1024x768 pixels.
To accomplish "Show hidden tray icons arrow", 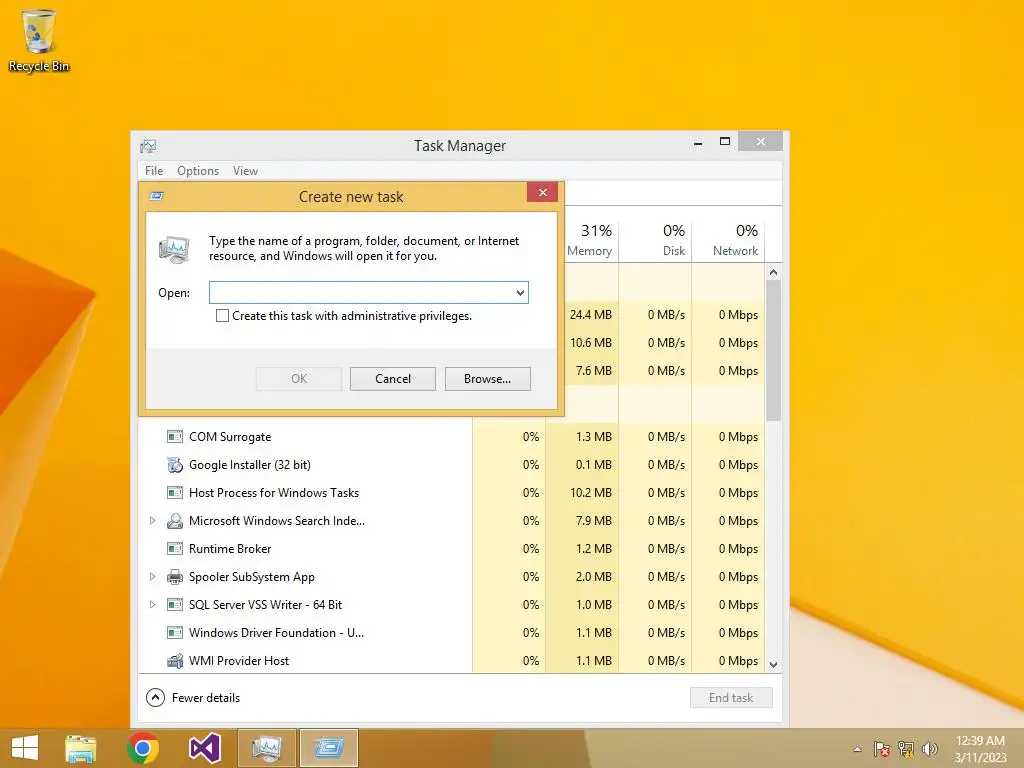I will pyautogui.click(x=857, y=749).
